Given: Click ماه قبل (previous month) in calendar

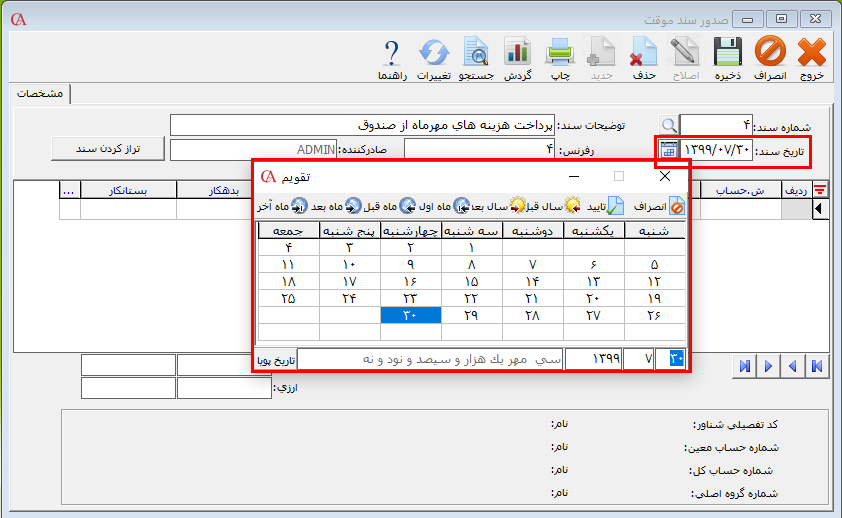Looking at the screenshot, I should tap(389, 206).
